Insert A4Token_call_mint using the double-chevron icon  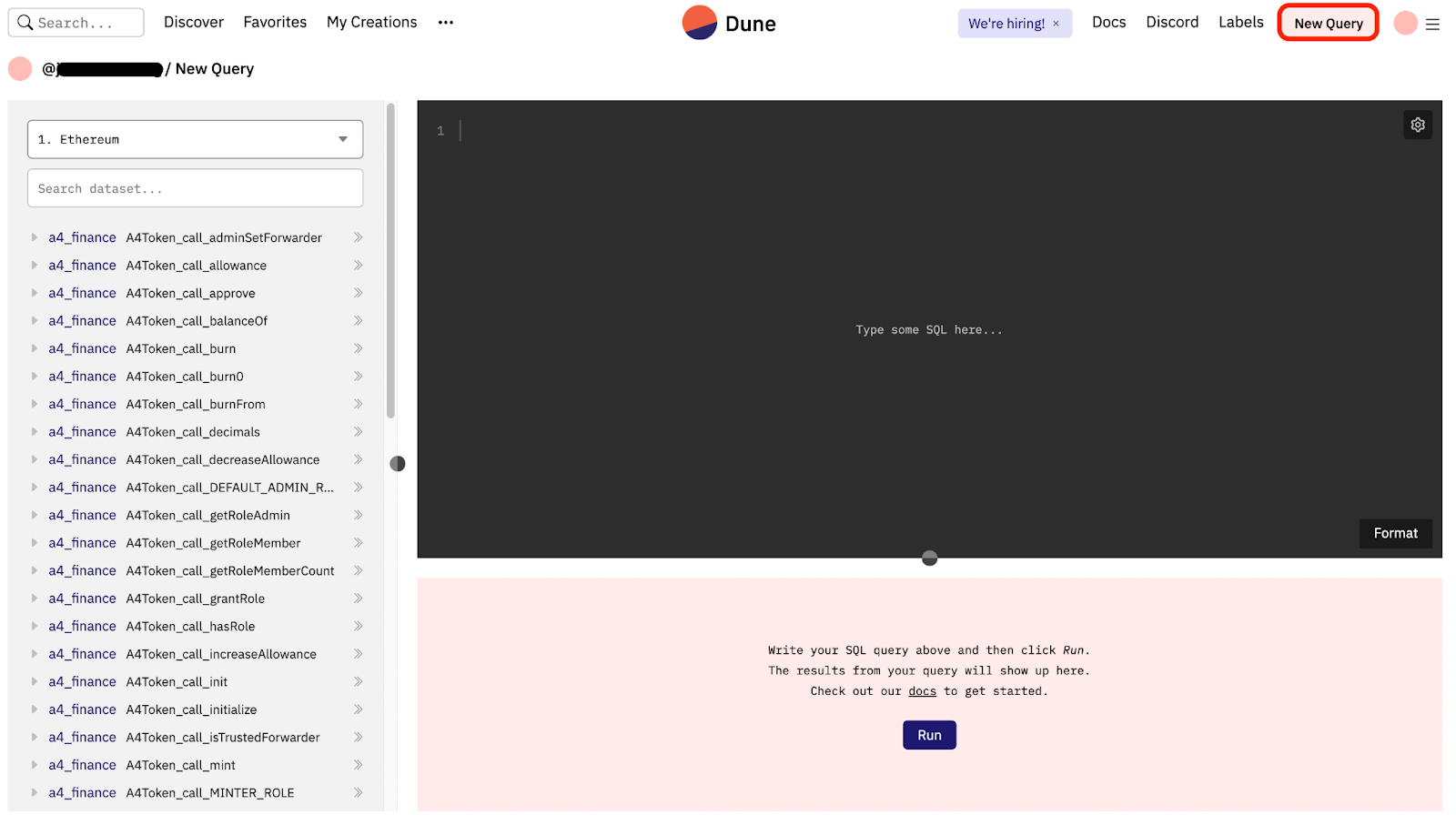[359, 765]
